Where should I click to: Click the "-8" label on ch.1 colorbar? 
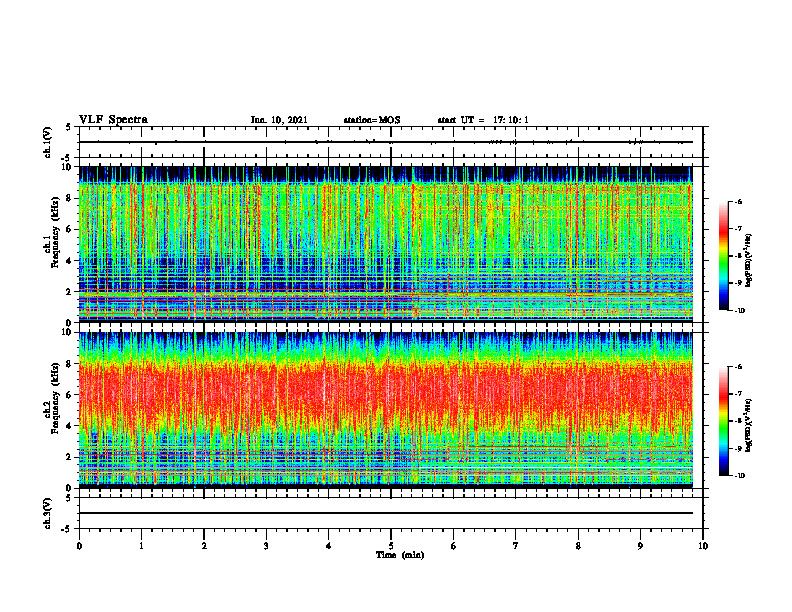coord(738,256)
